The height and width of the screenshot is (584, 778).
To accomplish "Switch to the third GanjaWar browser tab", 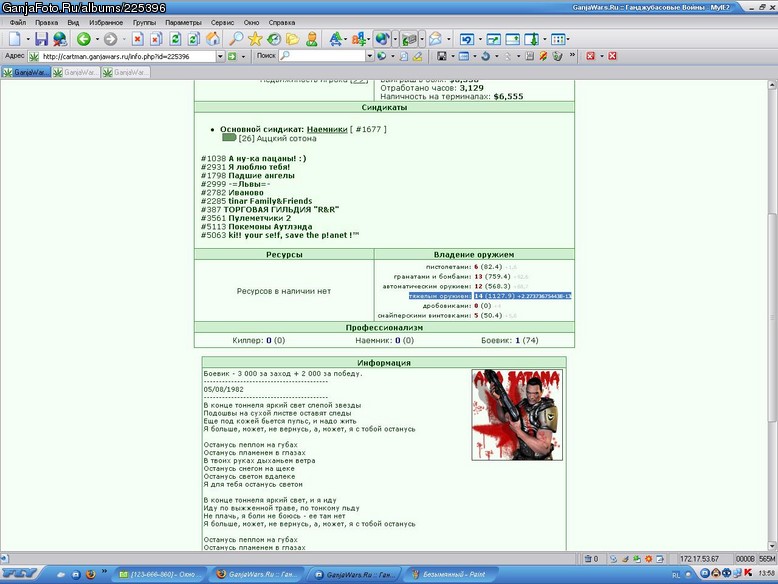I will 126,72.
